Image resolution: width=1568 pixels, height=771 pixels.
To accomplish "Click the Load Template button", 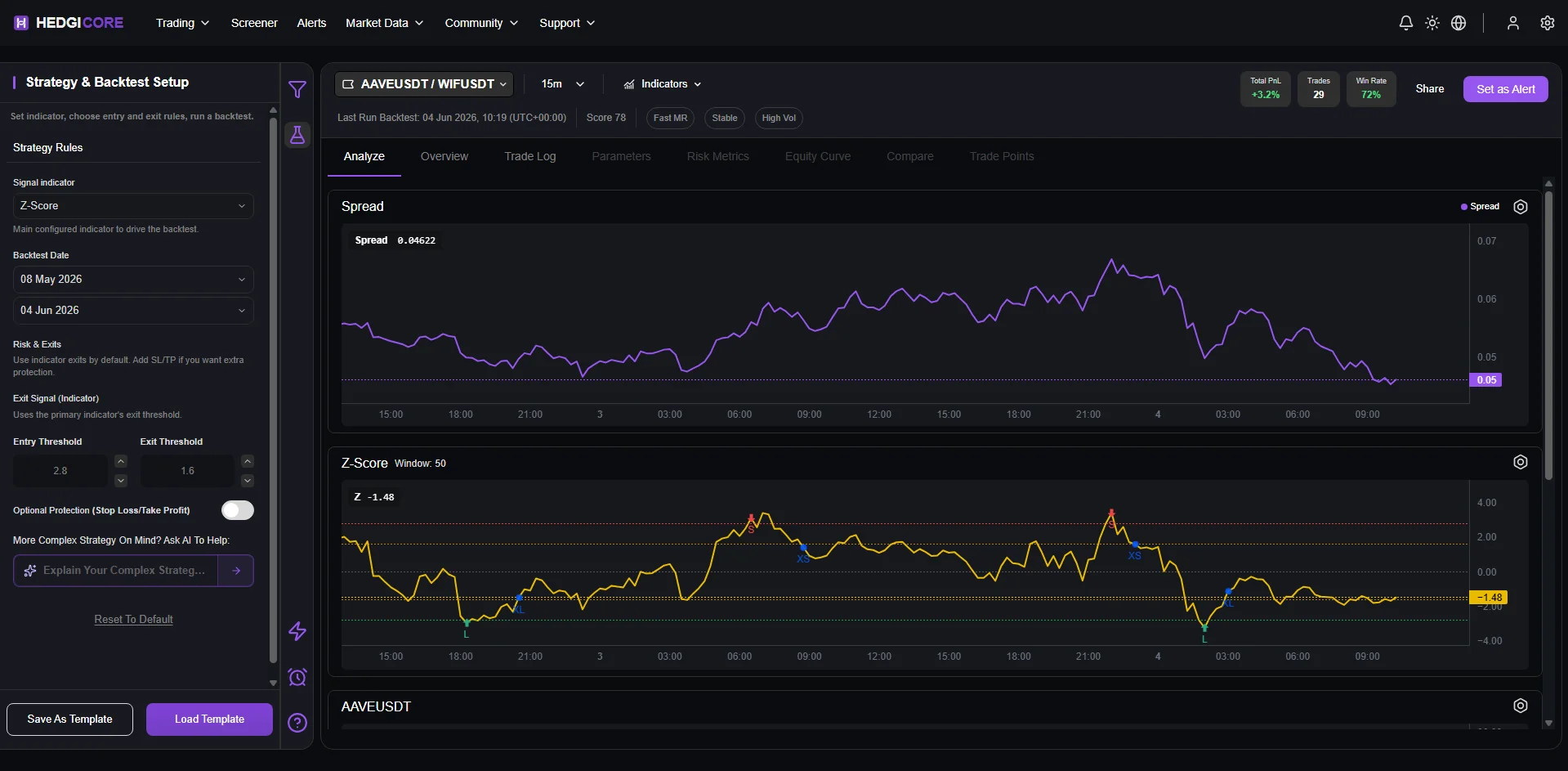I will pos(209,719).
